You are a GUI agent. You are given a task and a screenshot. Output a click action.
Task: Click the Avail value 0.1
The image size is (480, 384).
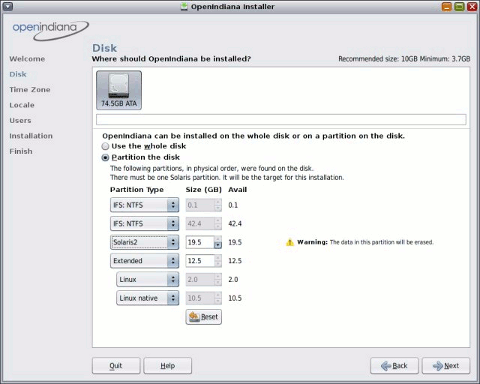(x=233, y=205)
